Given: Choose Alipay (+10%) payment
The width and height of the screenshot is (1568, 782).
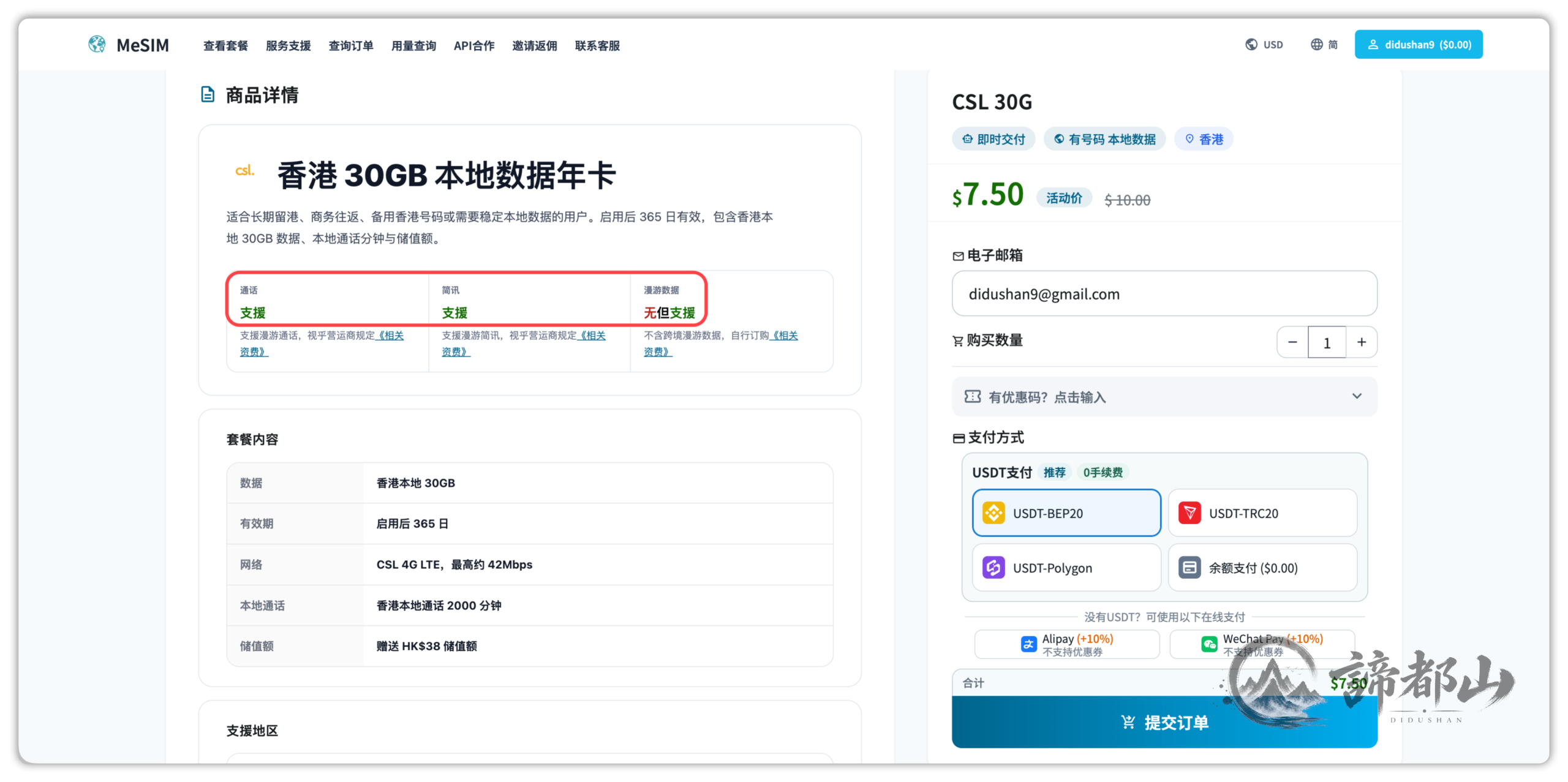Looking at the screenshot, I should (1067, 644).
